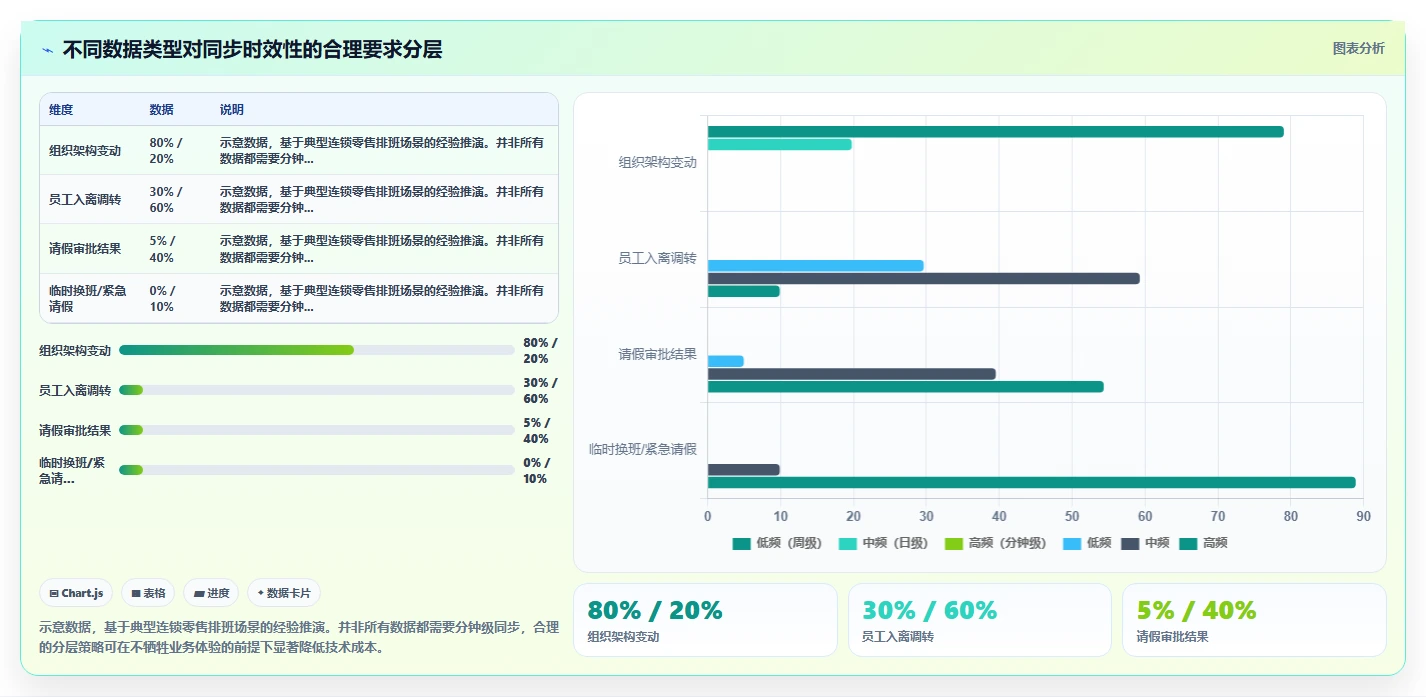
Task: Click the blue bar for 员工入离调转
Action: point(815,266)
